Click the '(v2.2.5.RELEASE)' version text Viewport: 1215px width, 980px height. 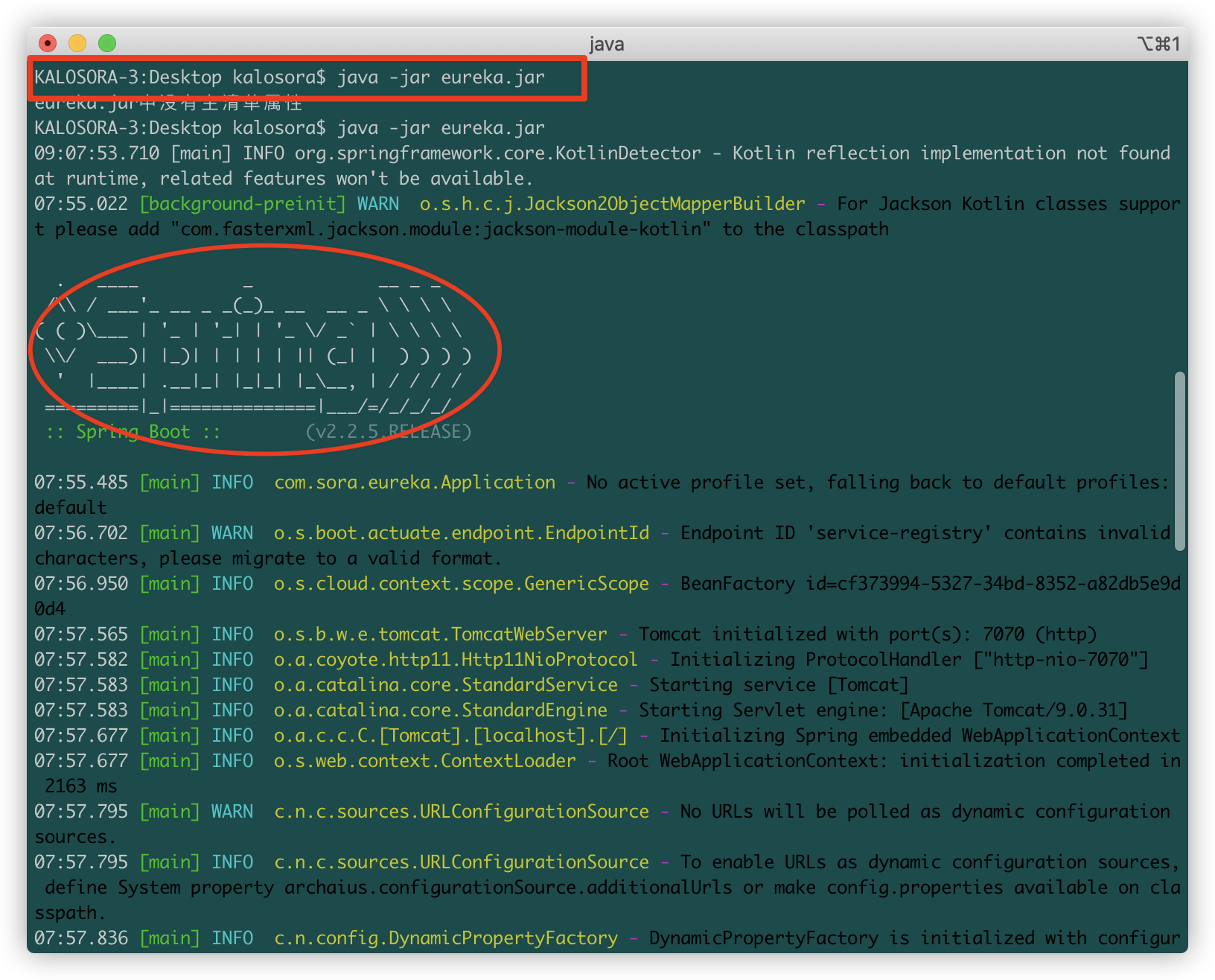click(x=388, y=432)
